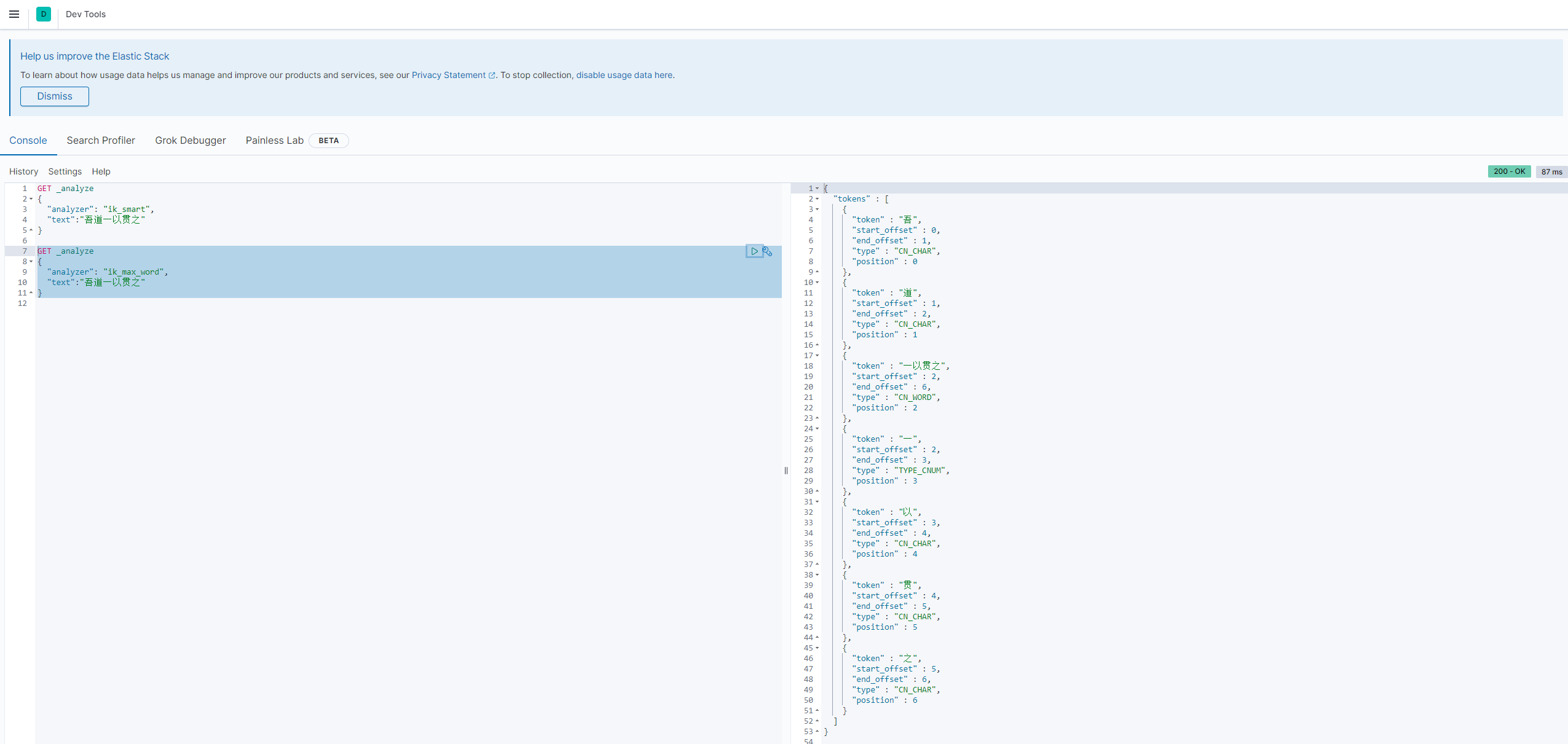Open the Painless Lab tab
The height and width of the screenshot is (744, 1568).
coord(275,141)
